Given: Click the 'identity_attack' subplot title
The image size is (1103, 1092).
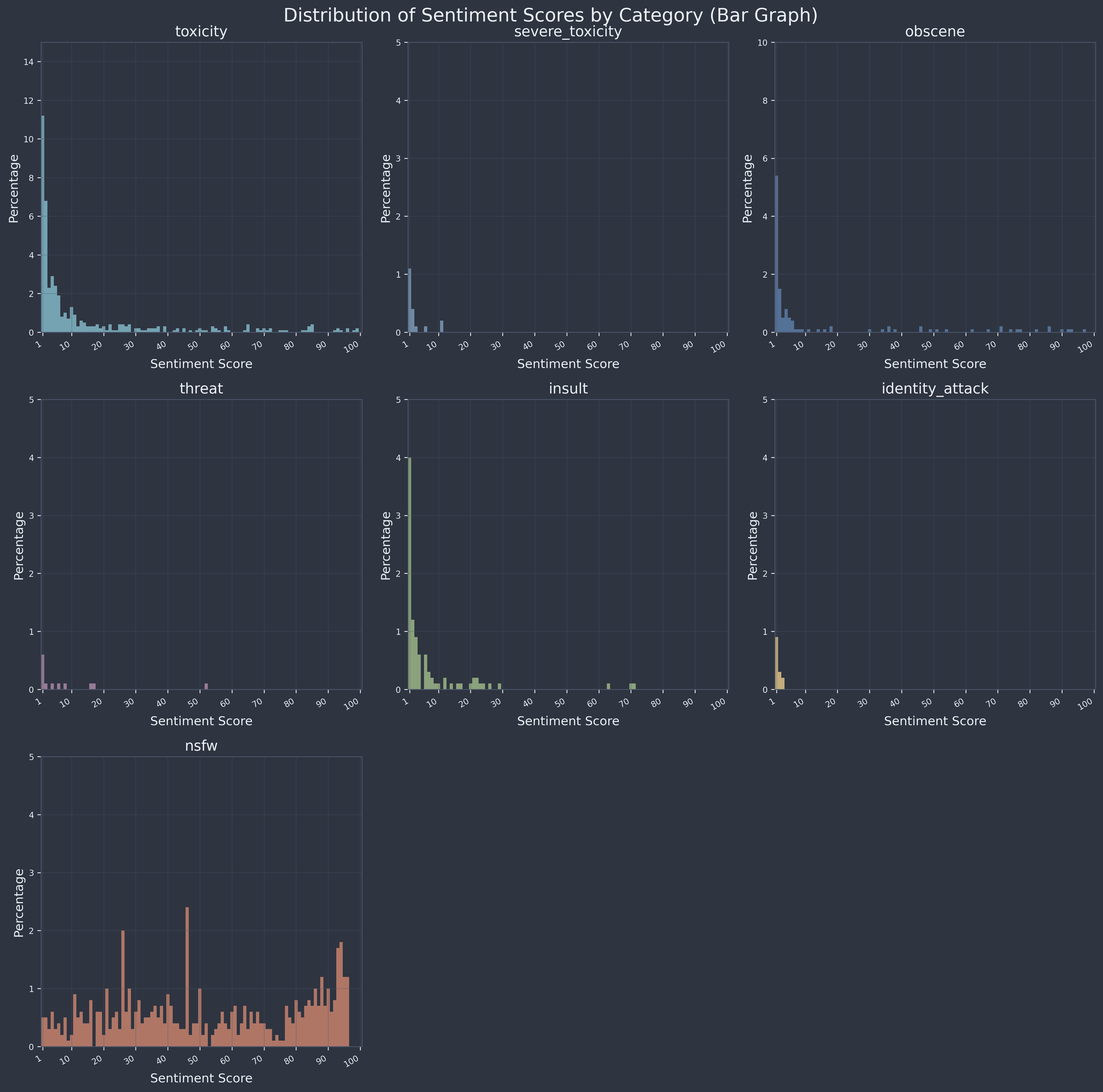Looking at the screenshot, I should (x=935, y=389).
